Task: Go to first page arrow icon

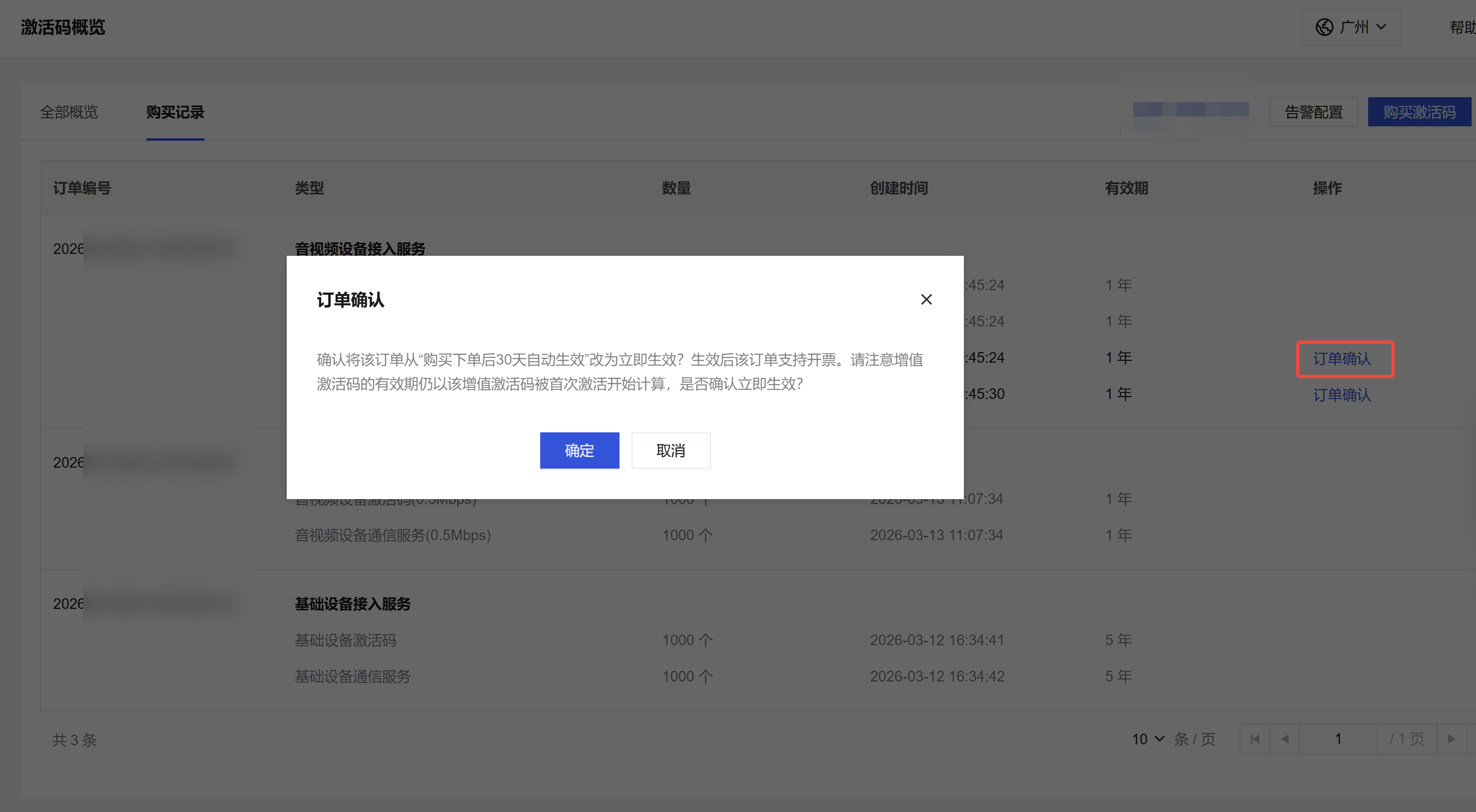Action: pyautogui.click(x=1255, y=738)
